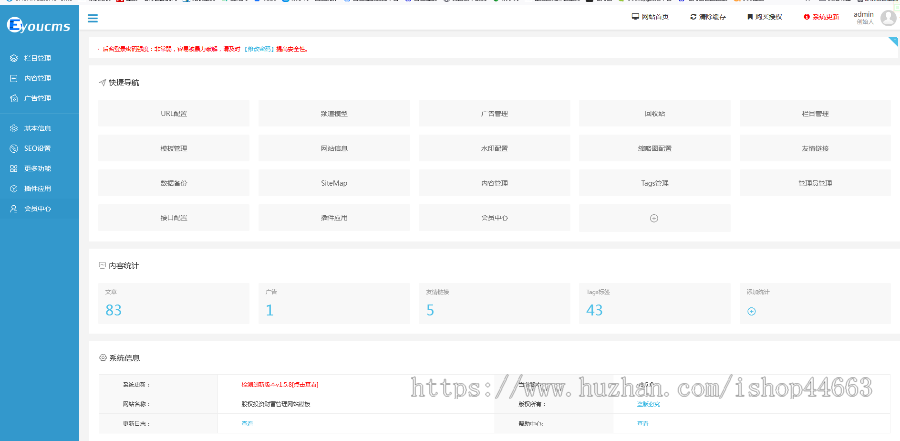Viewport: 900px width, 441px height.
Task: Open the 模板管理 shortcut tile
Action: pos(173,148)
